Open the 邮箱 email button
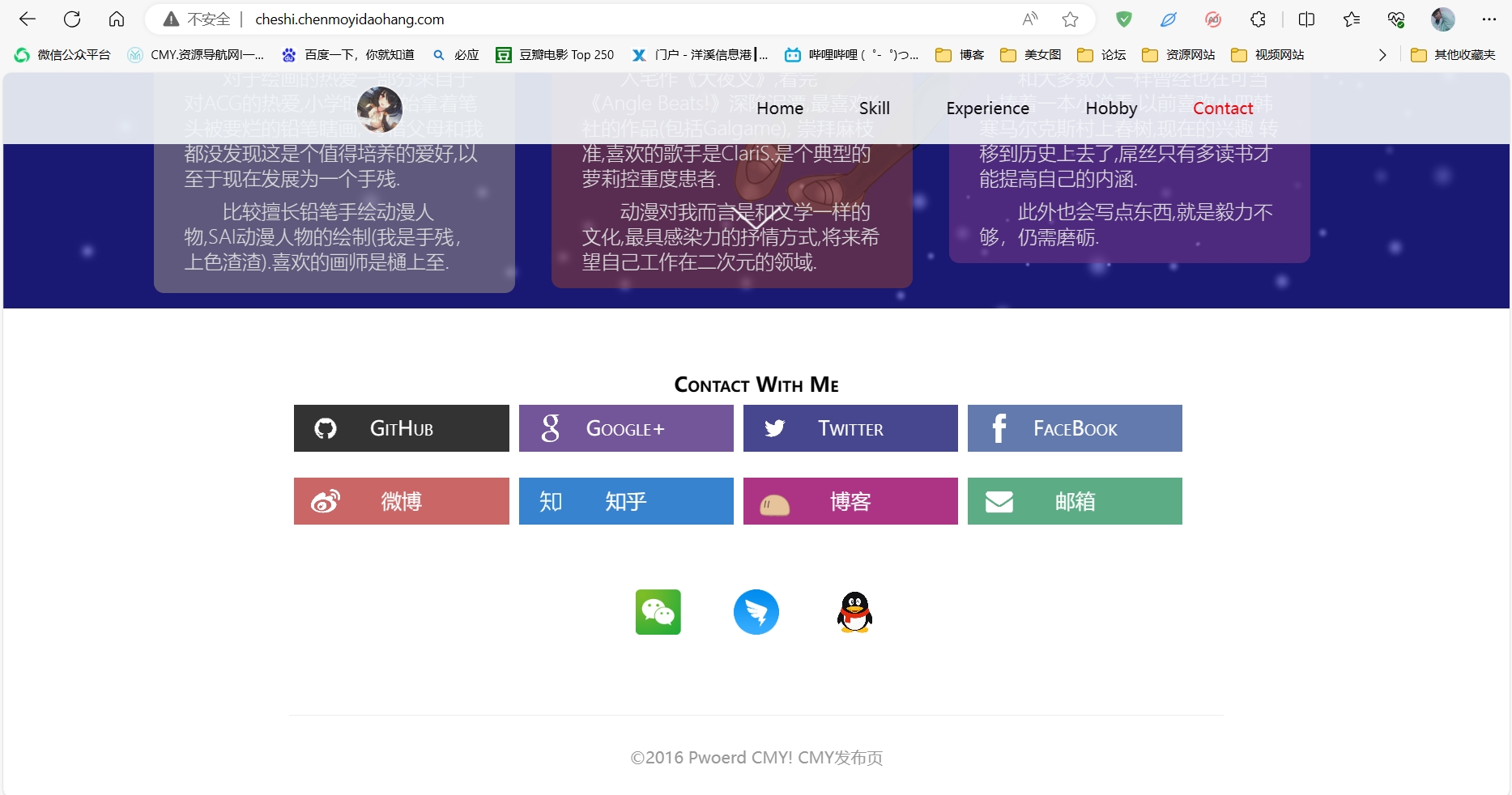 tap(1075, 501)
